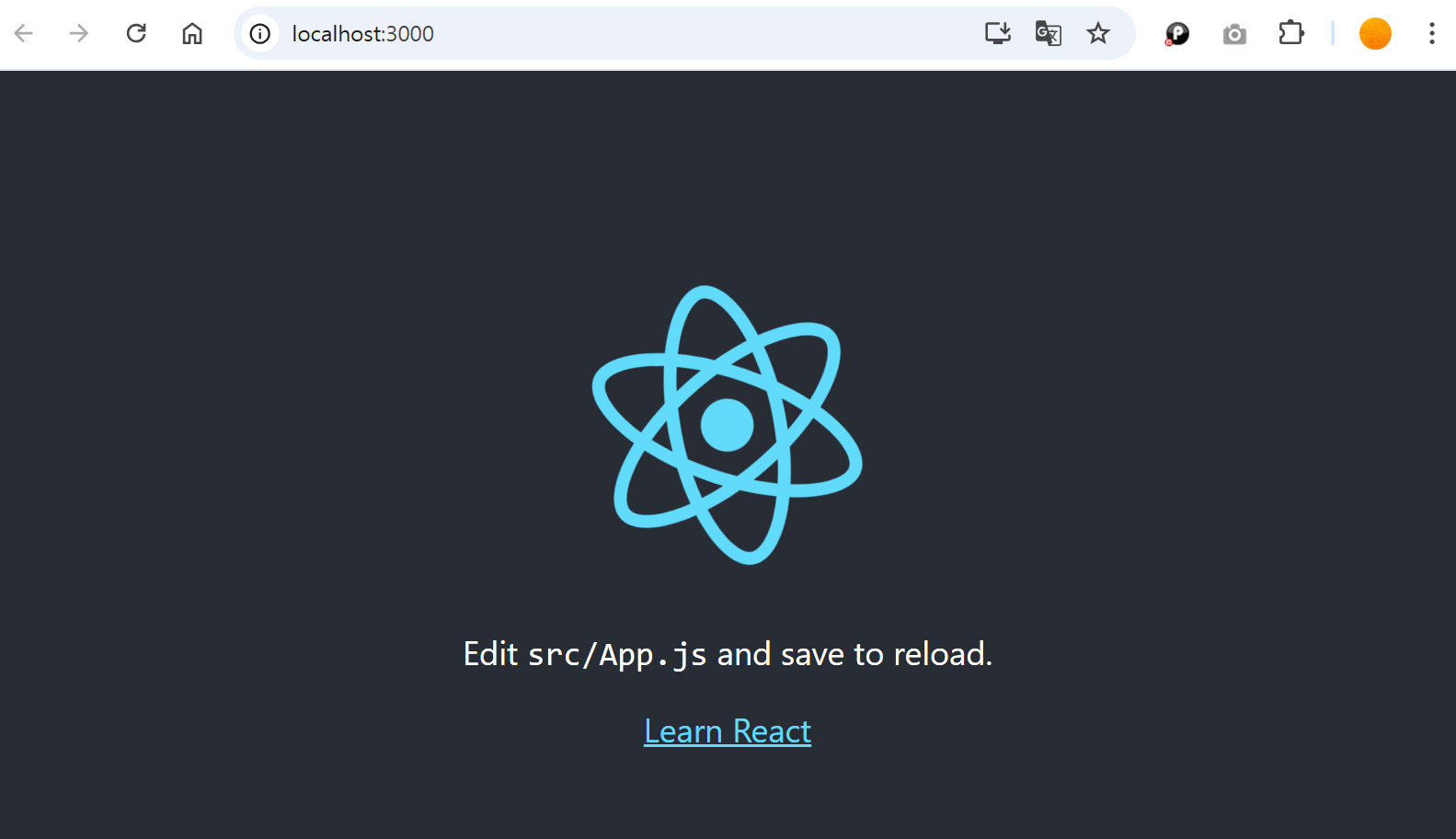Screen dimensions: 1456x839
Task: Open the black P extension icon
Action: 1177,34
